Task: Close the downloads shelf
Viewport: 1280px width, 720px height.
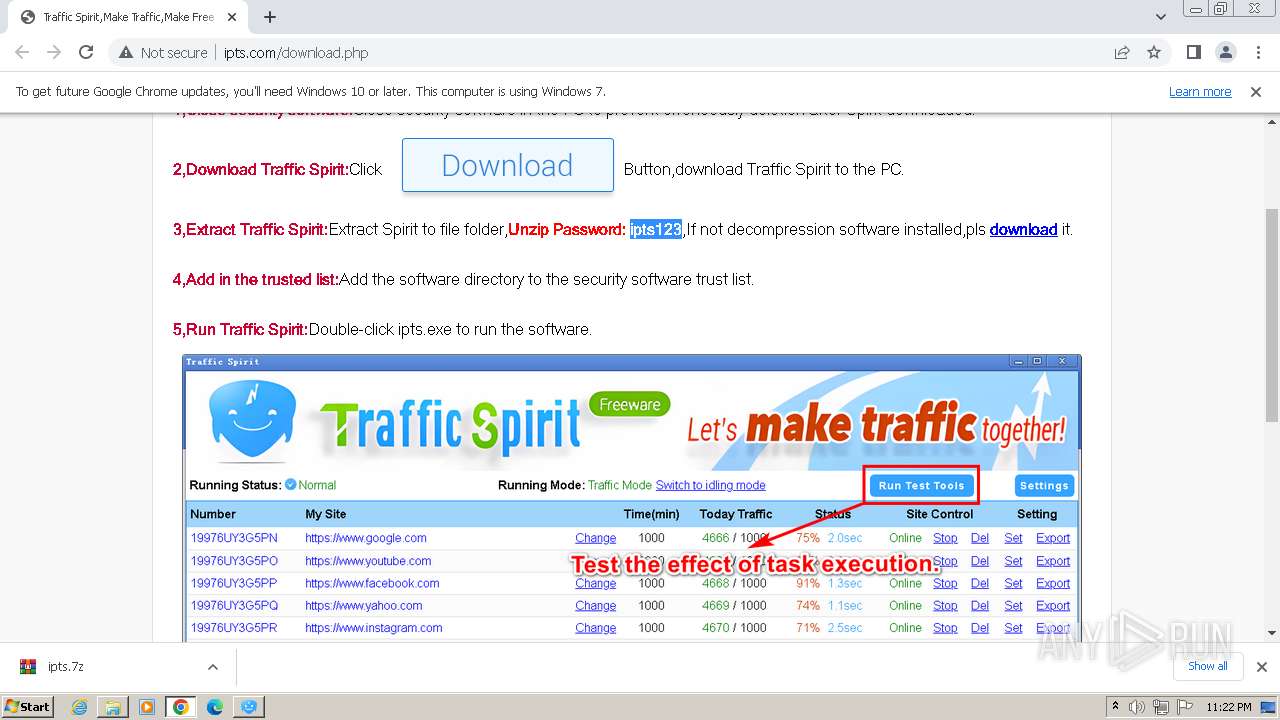Action: click(1261, 667)
